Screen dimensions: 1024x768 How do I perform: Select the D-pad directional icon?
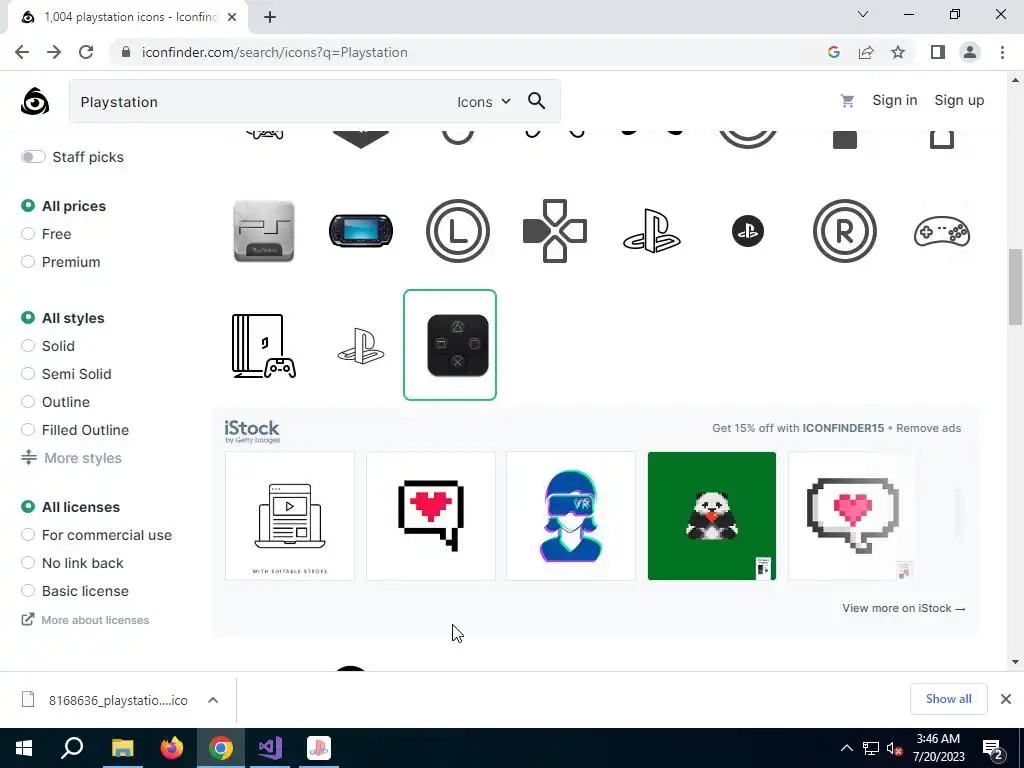(554, 231)
